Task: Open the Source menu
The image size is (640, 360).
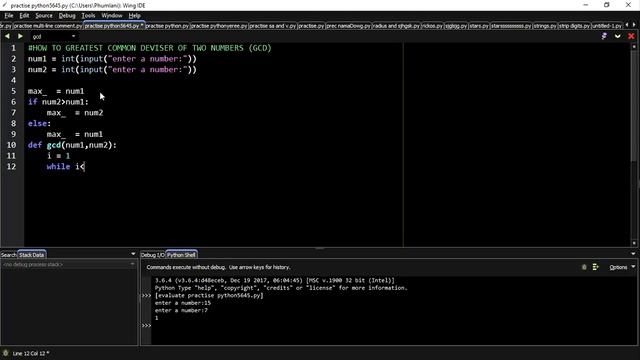Action: click(44, 16)
